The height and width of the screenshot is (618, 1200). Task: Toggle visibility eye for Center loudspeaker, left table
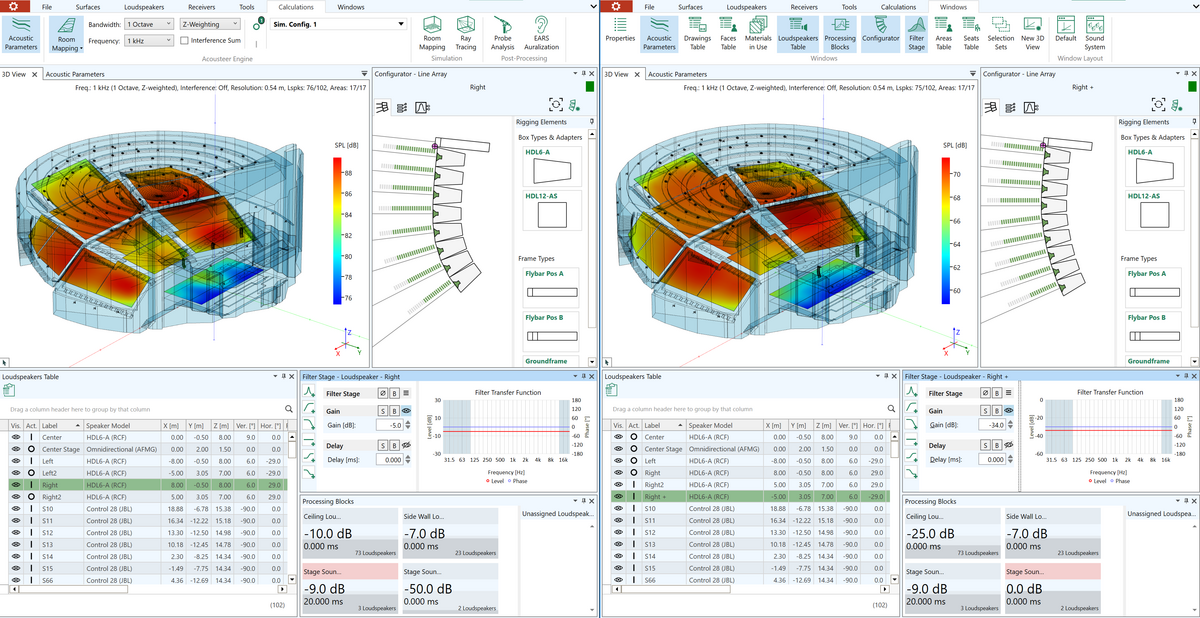tap(16, 437)
